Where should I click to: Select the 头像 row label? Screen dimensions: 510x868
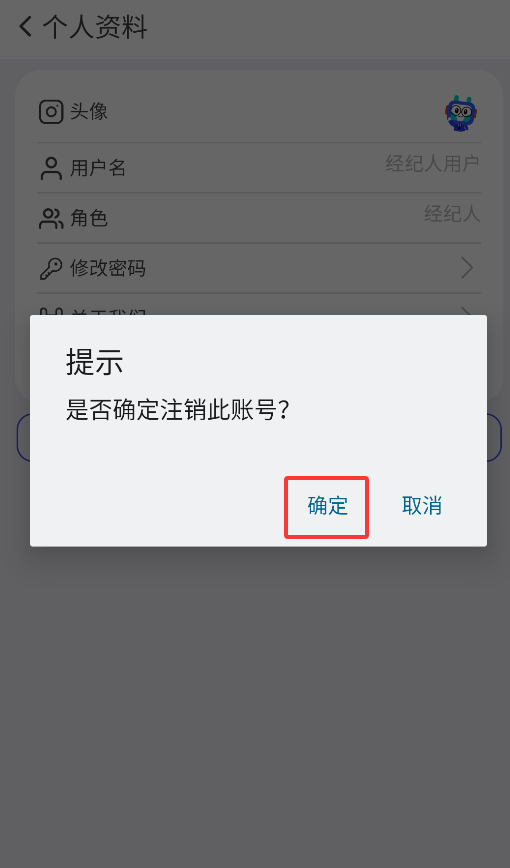click(x=89, y=112)
